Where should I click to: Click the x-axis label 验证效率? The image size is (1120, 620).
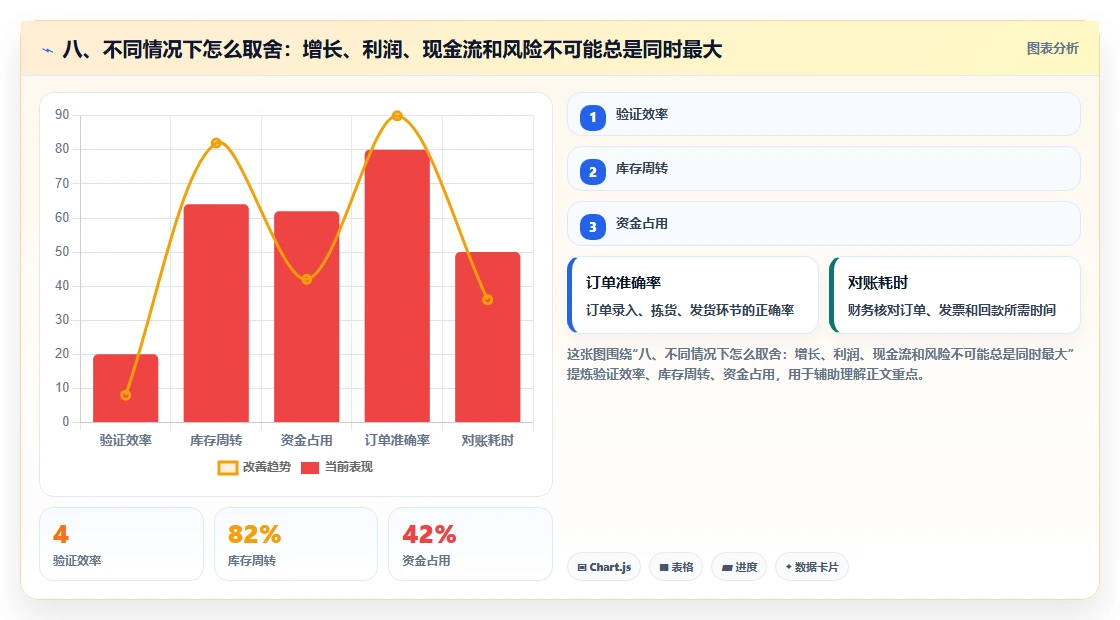click(x=126, y=441)
